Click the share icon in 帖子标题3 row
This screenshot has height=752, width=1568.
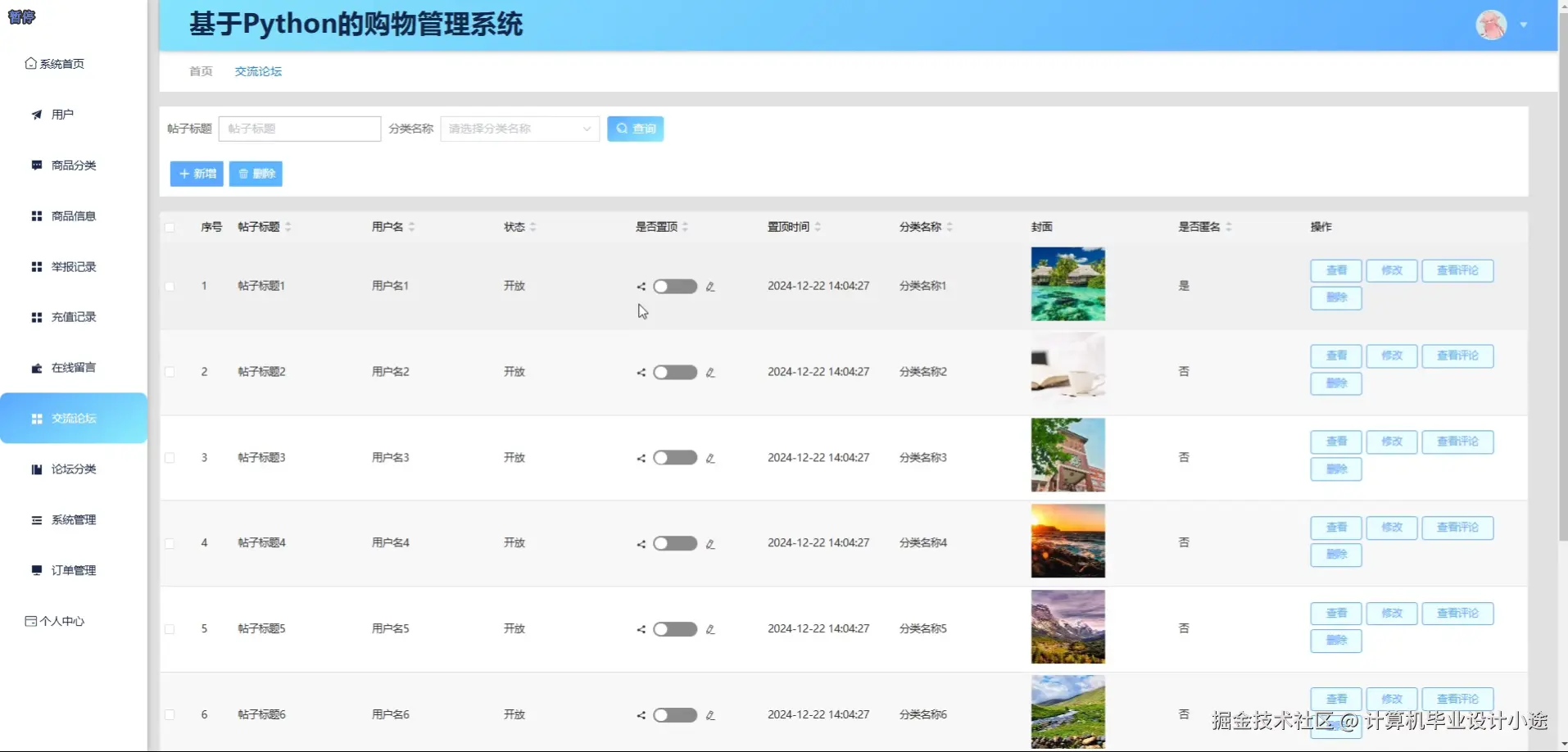(641, 458)
